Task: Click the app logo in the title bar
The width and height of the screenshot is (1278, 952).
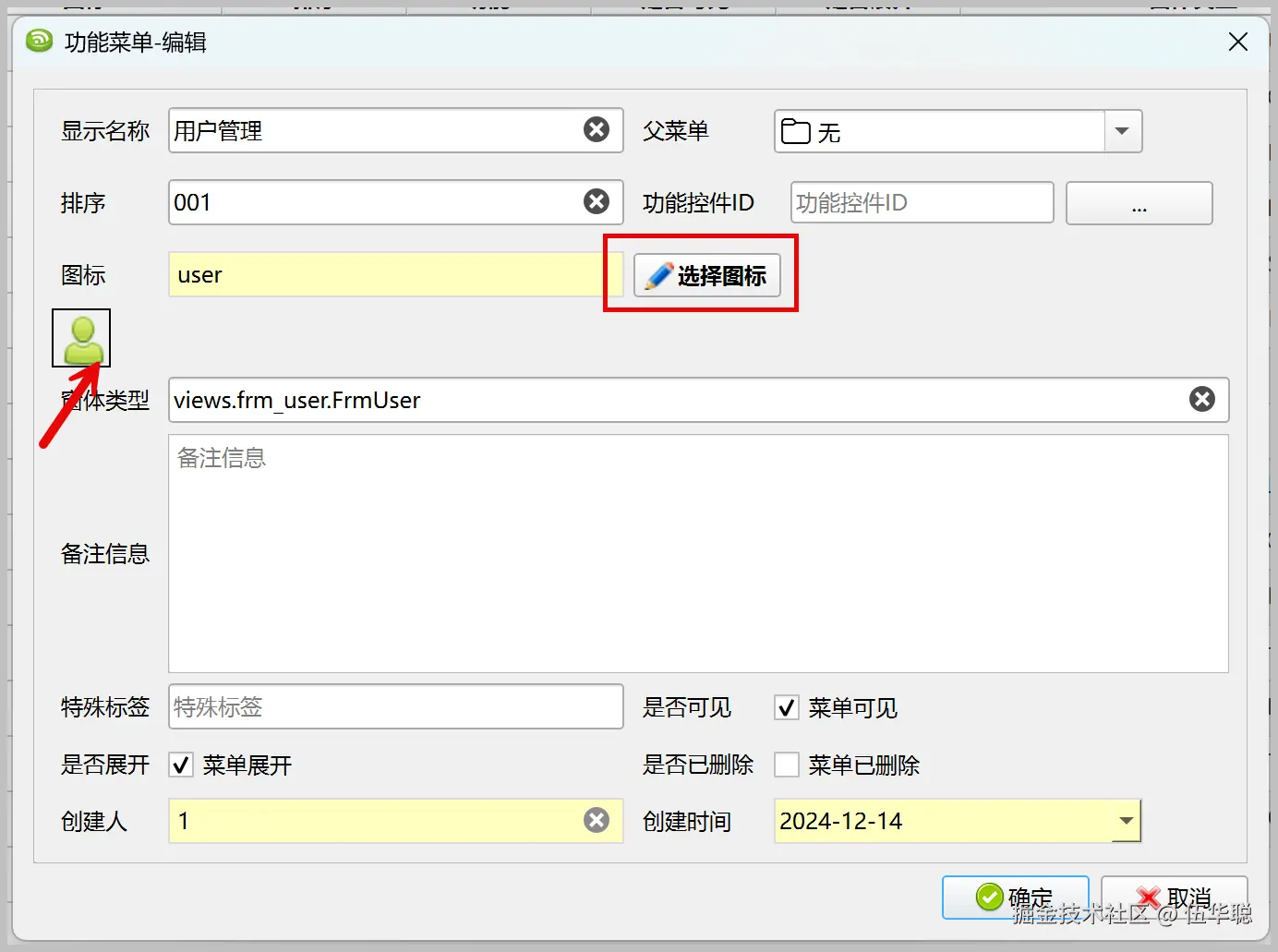Action: (x=40, y=42)
